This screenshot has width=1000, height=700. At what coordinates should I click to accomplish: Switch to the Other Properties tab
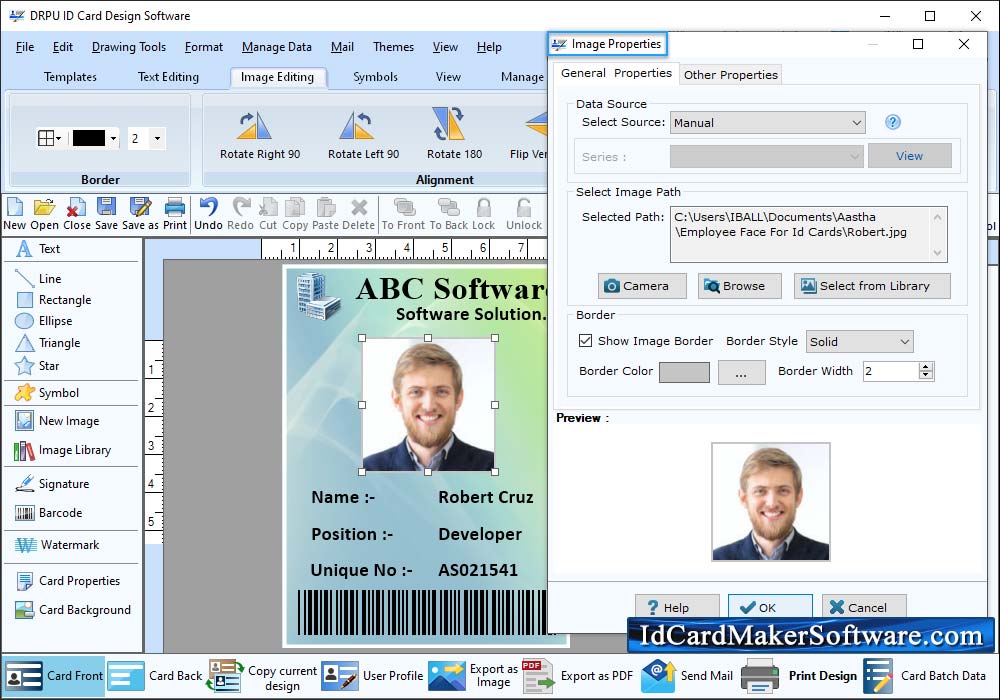730,75
